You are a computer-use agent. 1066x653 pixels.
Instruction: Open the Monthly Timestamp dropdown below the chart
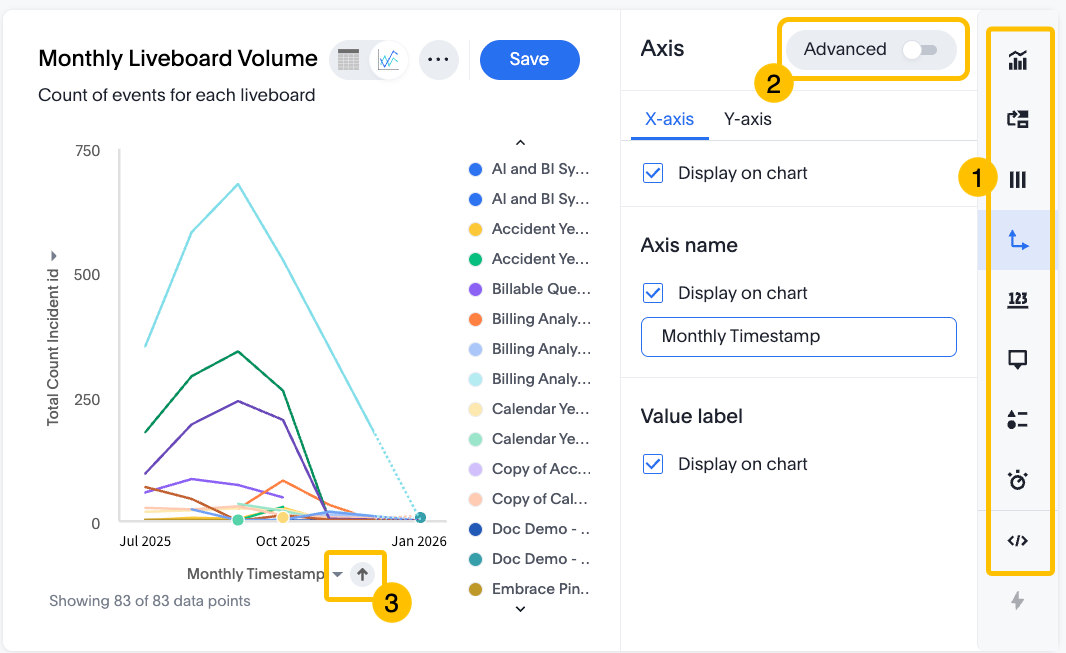pyautogui.click(x=339, y=574)
